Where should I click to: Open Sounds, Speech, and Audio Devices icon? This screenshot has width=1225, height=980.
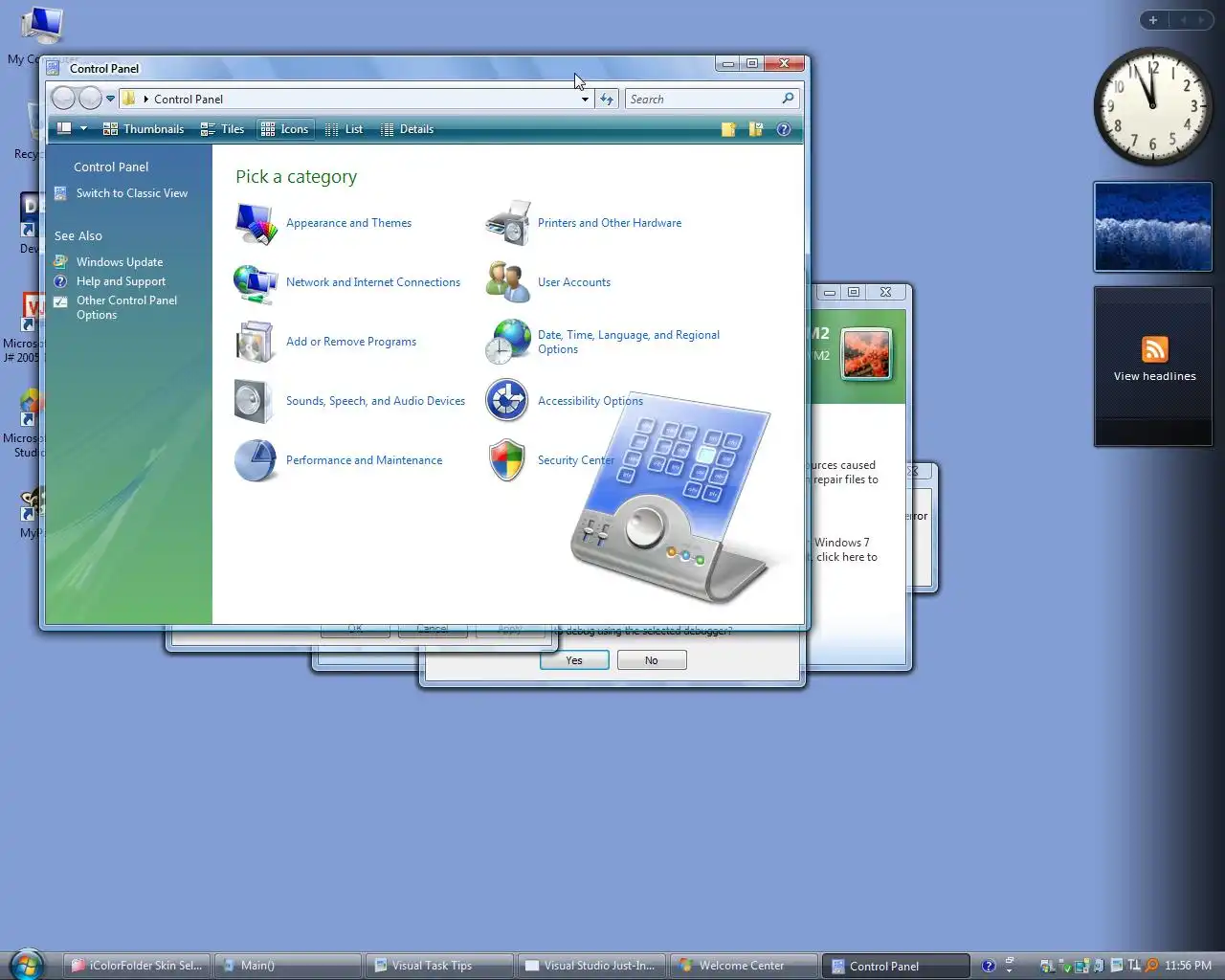[256, 402]
